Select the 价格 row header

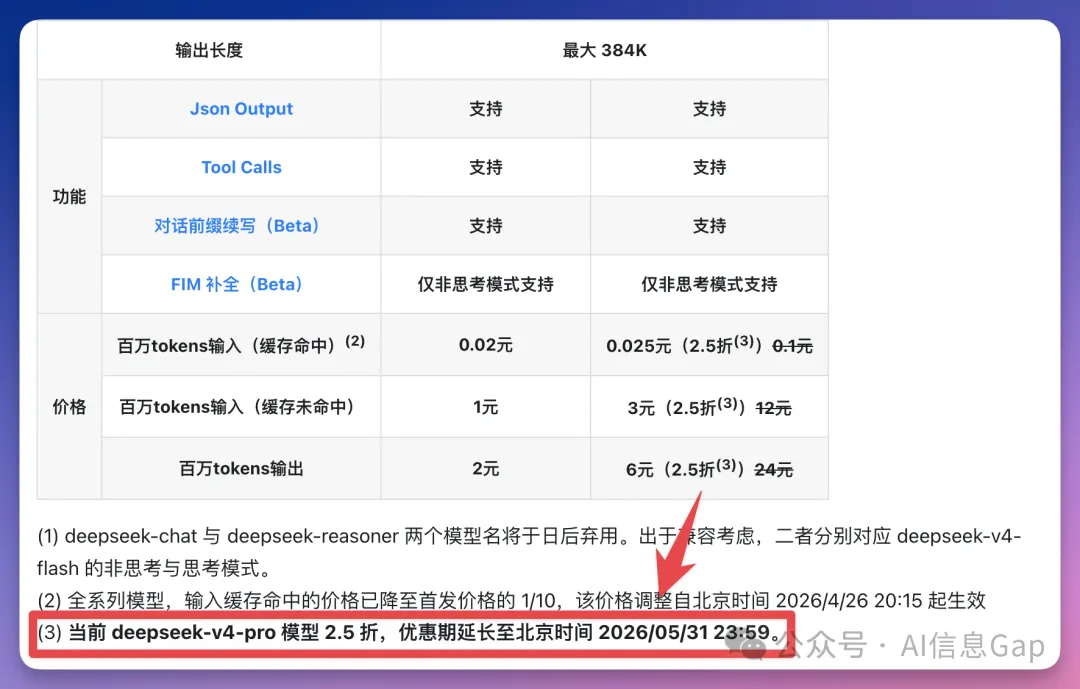[x=69, y=406]
